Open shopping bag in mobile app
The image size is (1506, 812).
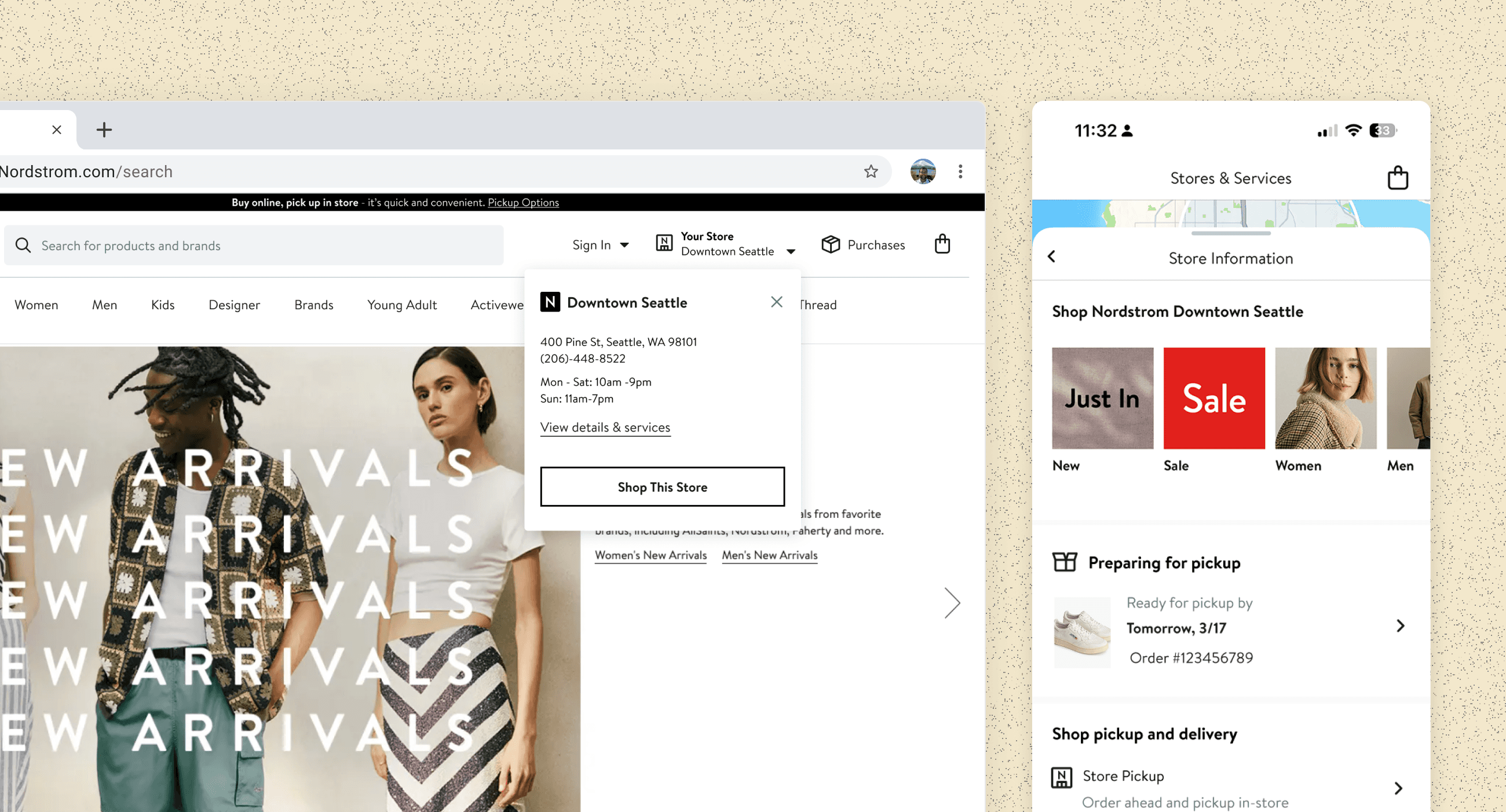coord(1397,178)
